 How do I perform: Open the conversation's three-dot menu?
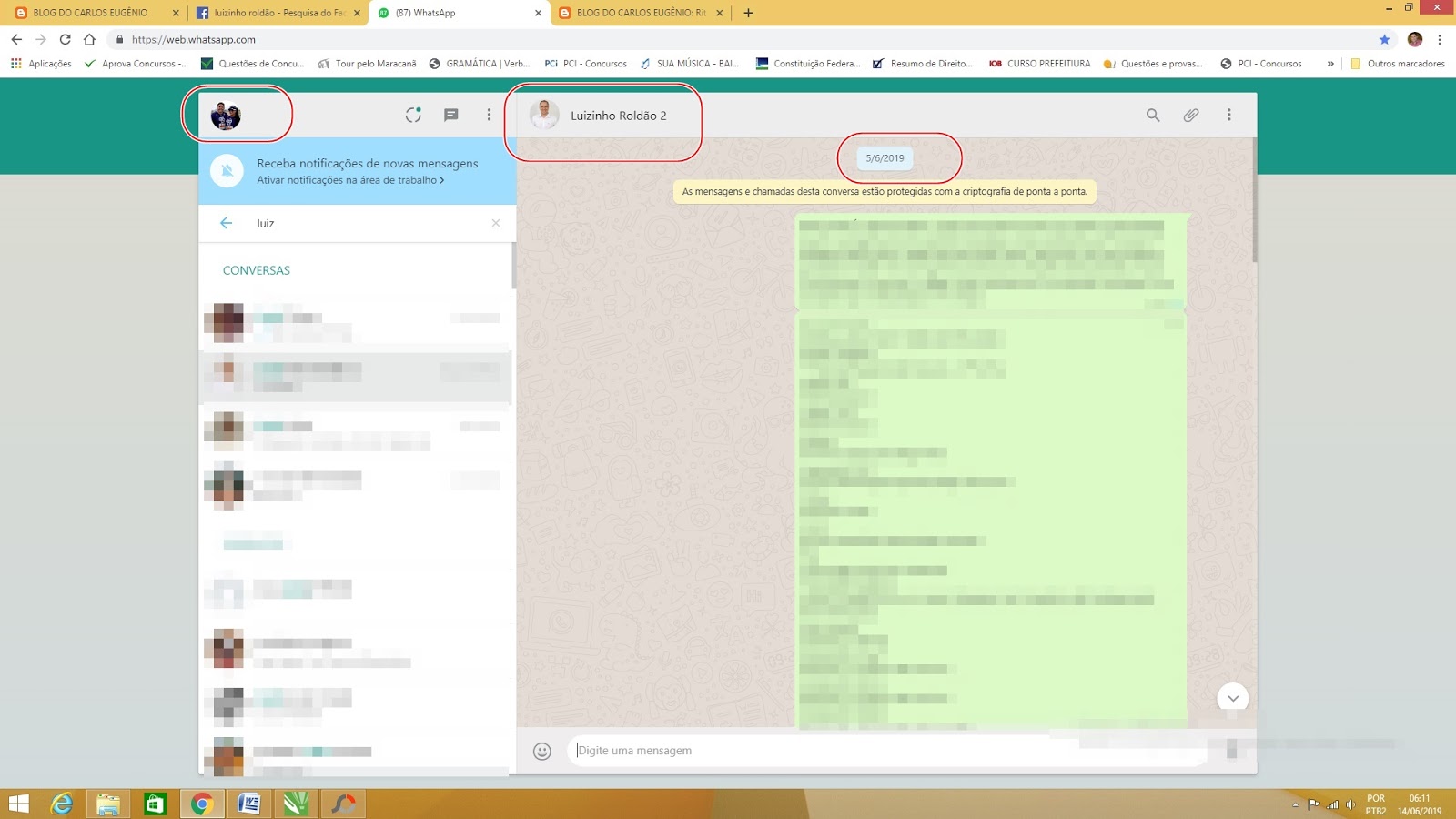click(1228, 115)
